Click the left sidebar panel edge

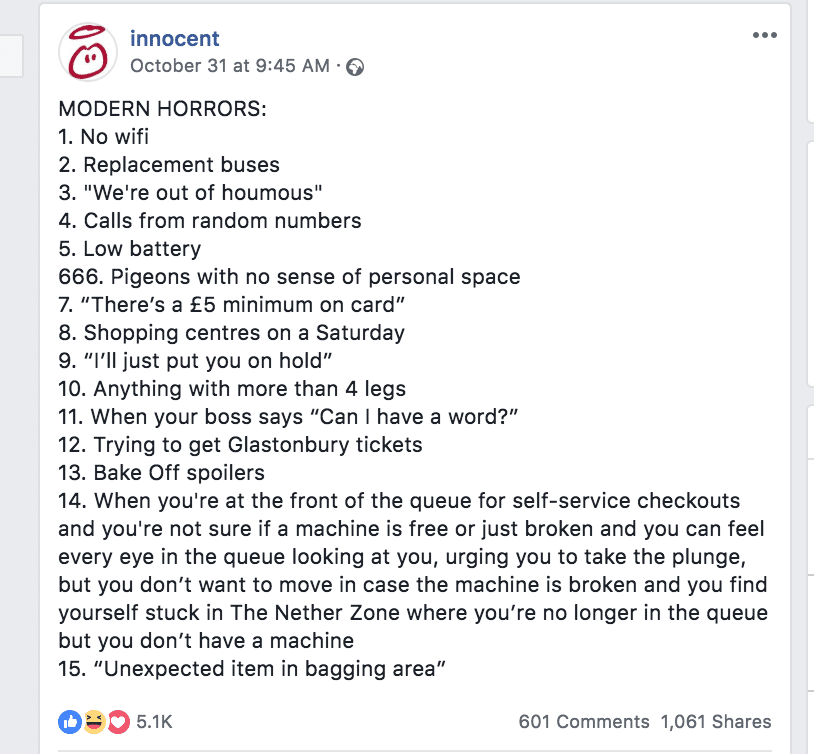tap(11, 56)
